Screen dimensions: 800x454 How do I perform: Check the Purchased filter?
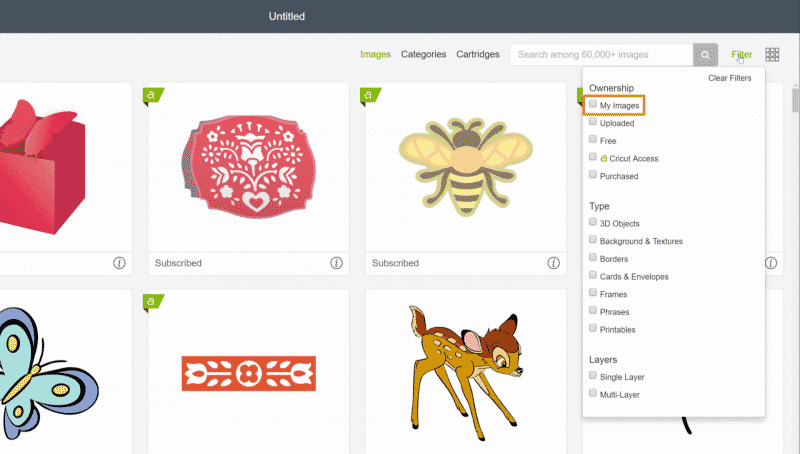(x=592, y=174)
